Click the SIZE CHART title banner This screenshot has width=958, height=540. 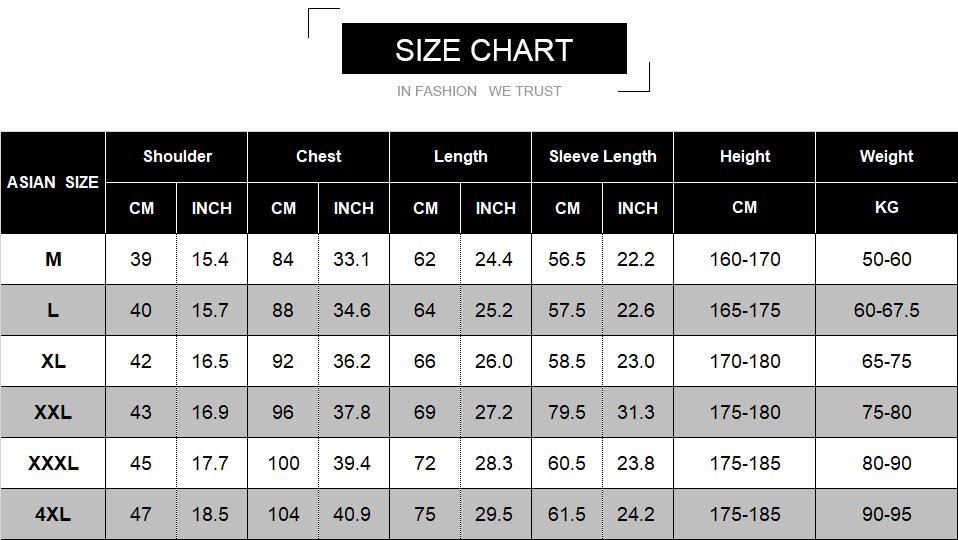pyautogui.click(x=484, y=49)
